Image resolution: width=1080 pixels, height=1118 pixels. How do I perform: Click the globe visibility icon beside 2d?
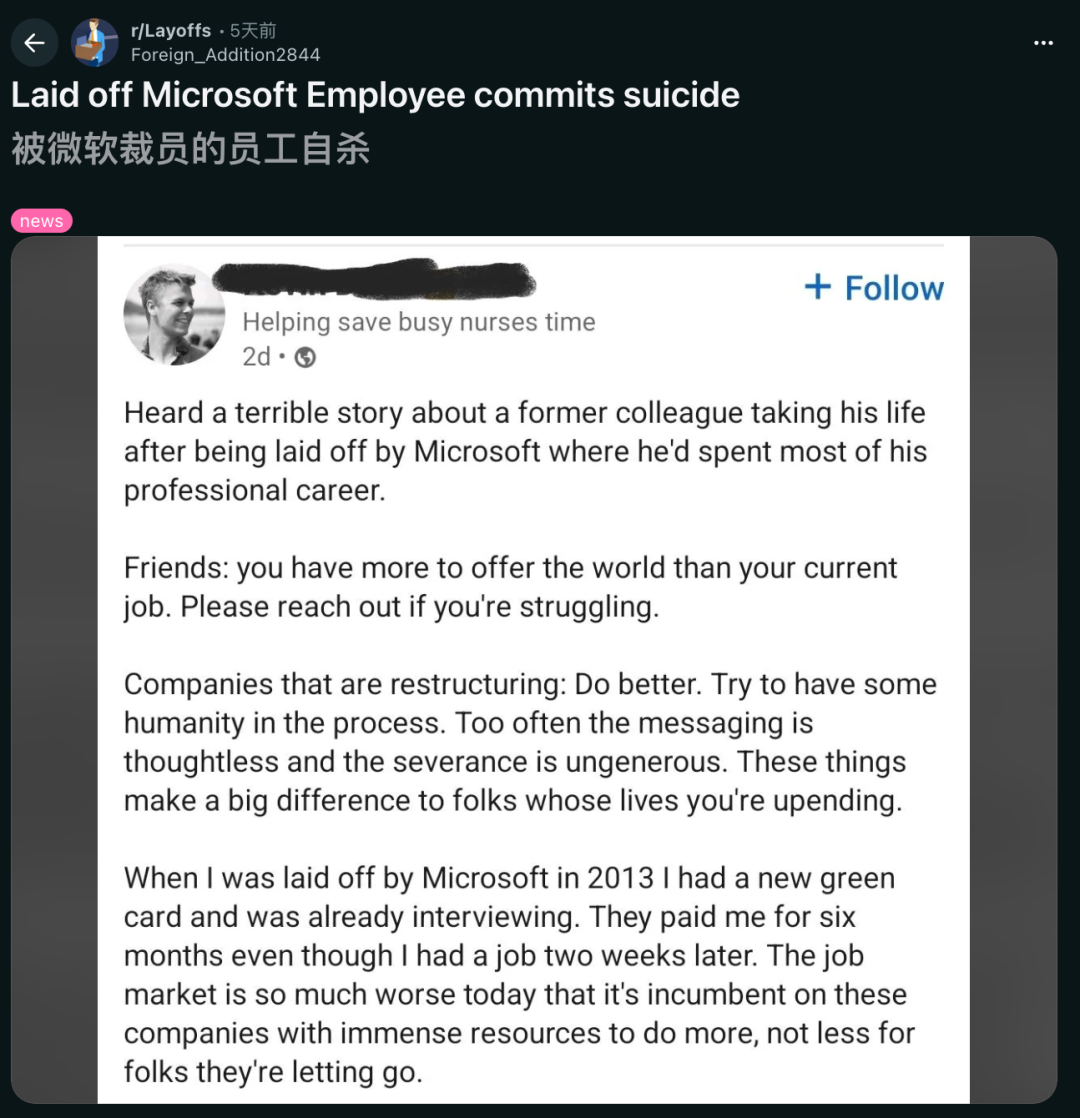(305, 357)
